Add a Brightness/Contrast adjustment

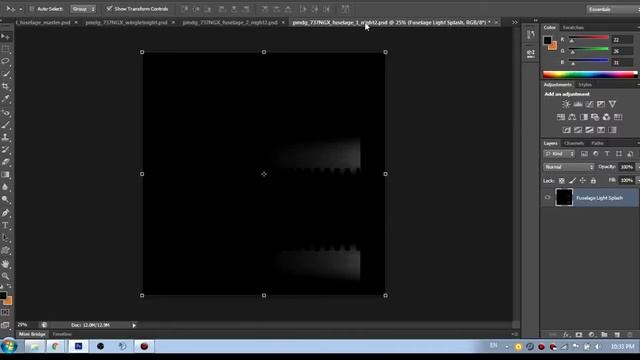[x=566, y=104]
